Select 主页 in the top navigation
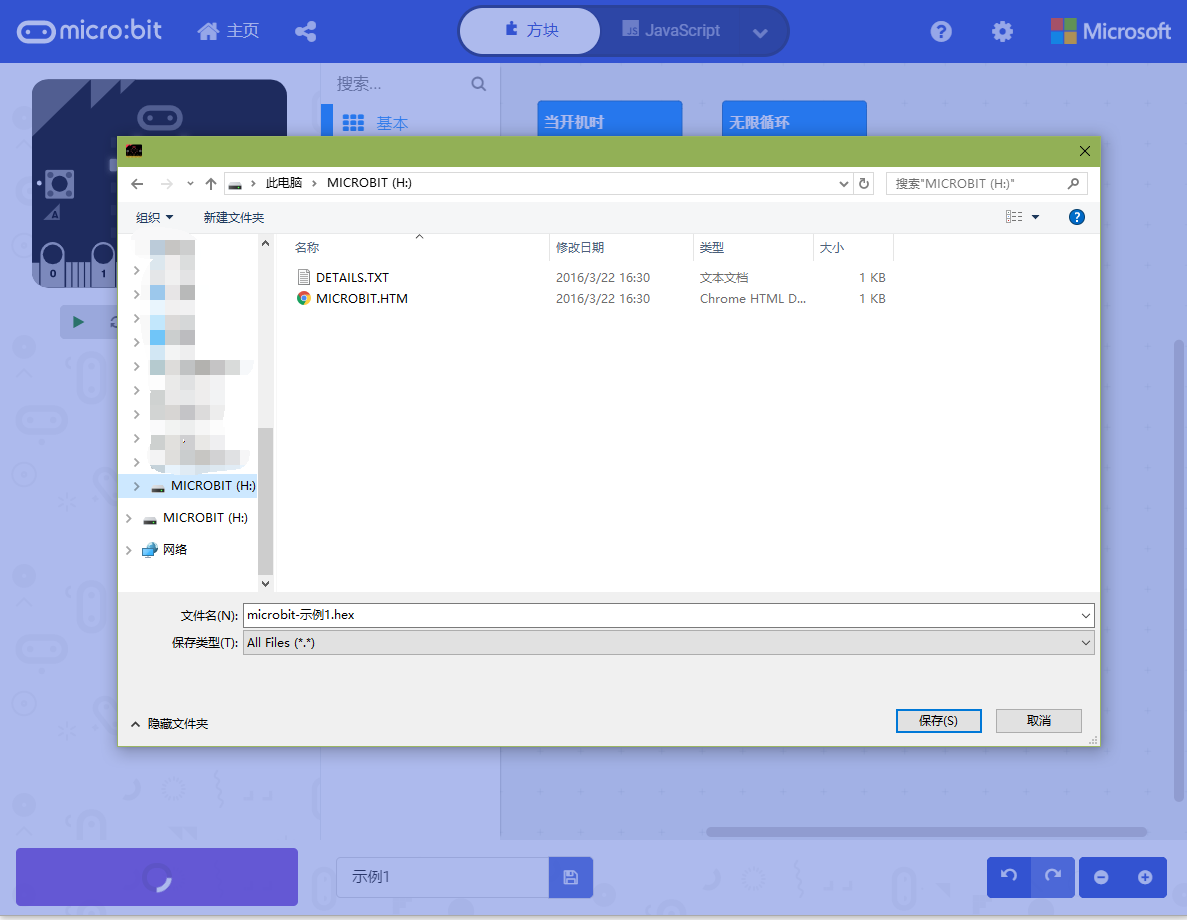Image resolution: width=1187 pixels, height=920 pixels. [228, 31]
